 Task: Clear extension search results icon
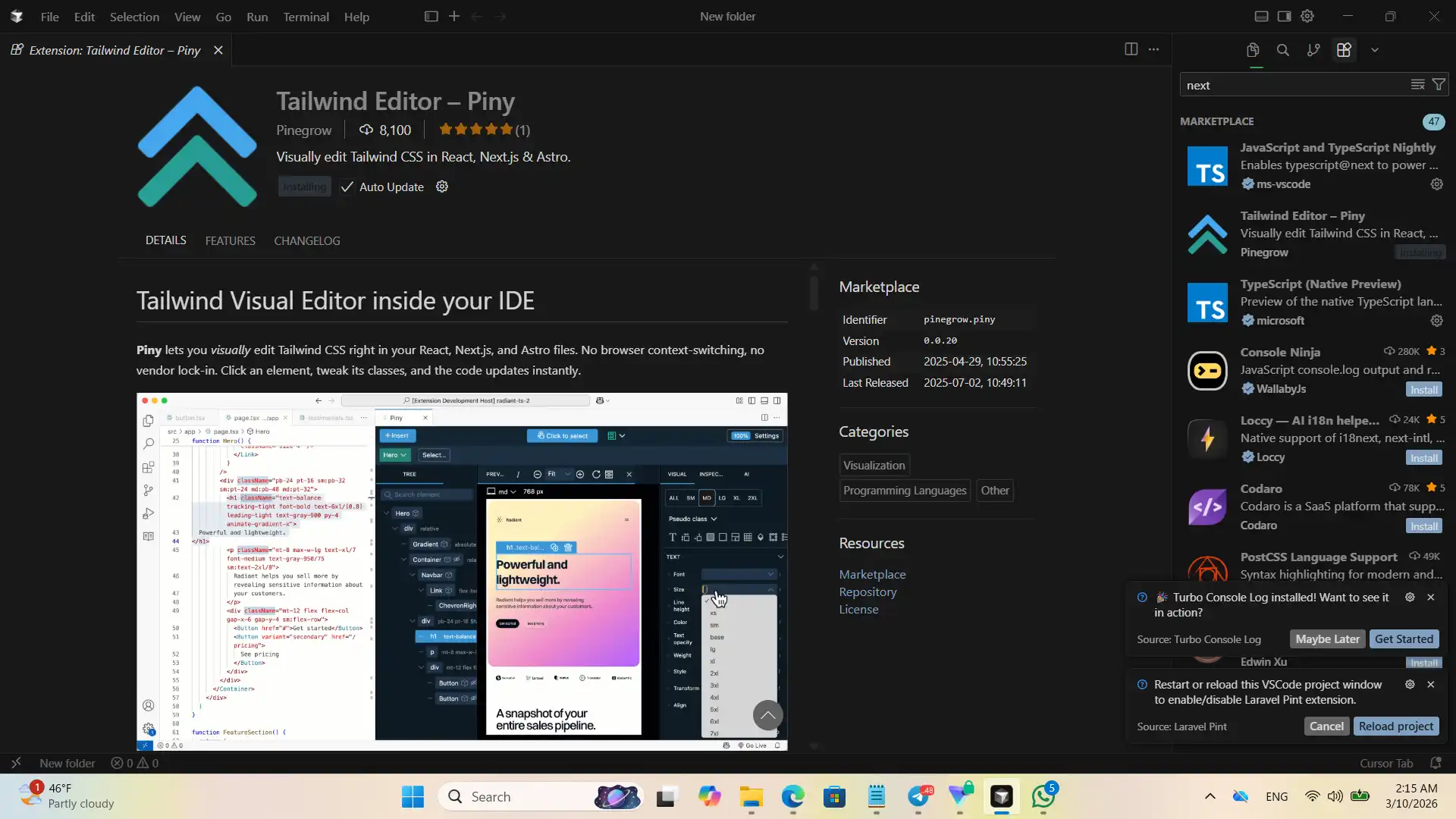coord(1417,85)
